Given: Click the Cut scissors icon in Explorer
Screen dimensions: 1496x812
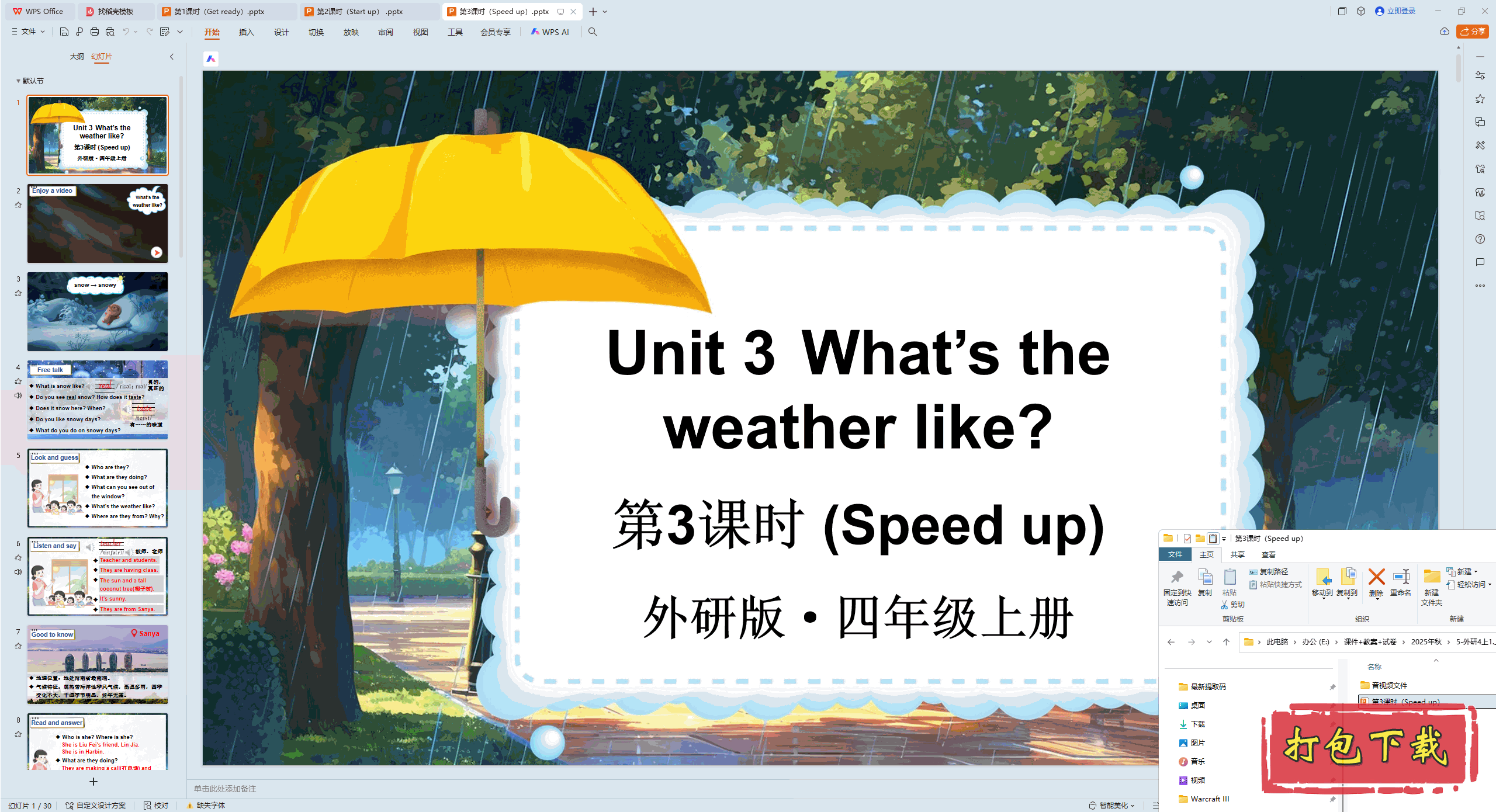Looking at the screenshot, I should pyautogui.click(x=1224, y=605).
